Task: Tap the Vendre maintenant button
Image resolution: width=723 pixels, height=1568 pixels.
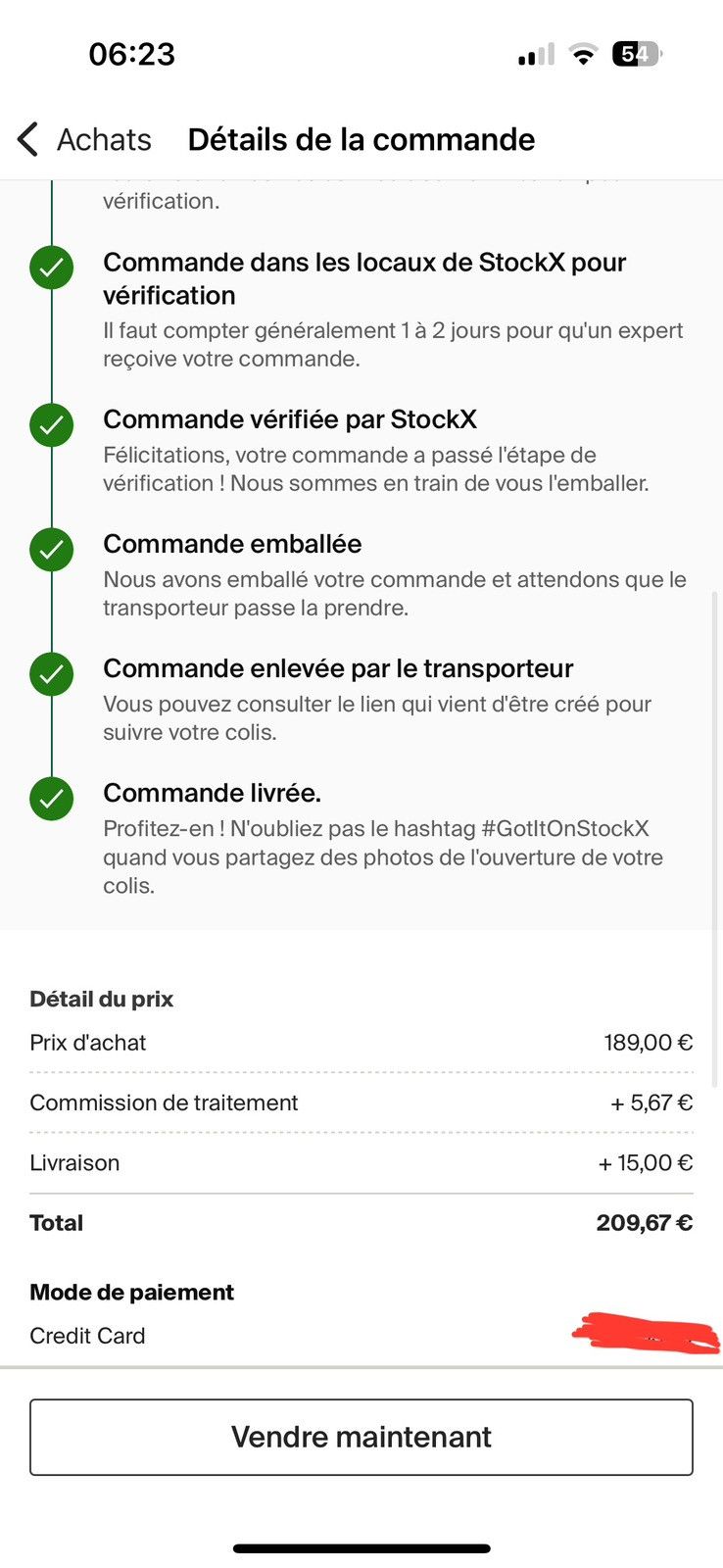Action: tap(361, 1437)
